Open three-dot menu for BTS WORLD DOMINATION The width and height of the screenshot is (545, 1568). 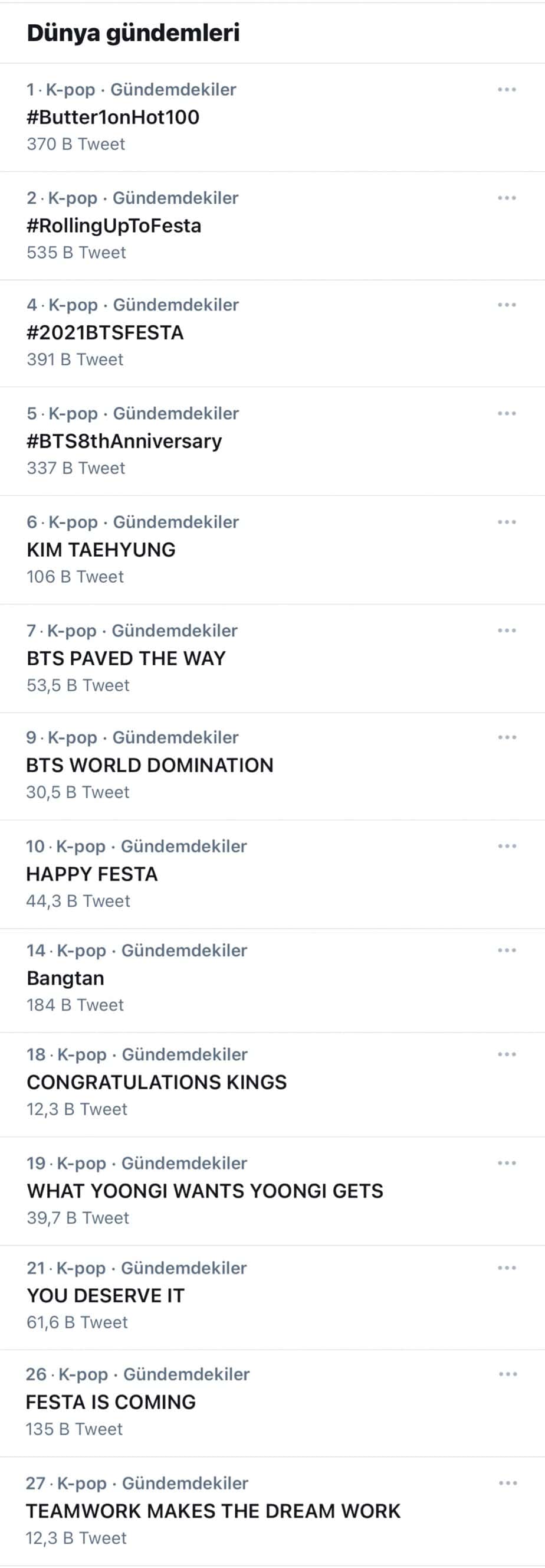(x=507, y=737)
